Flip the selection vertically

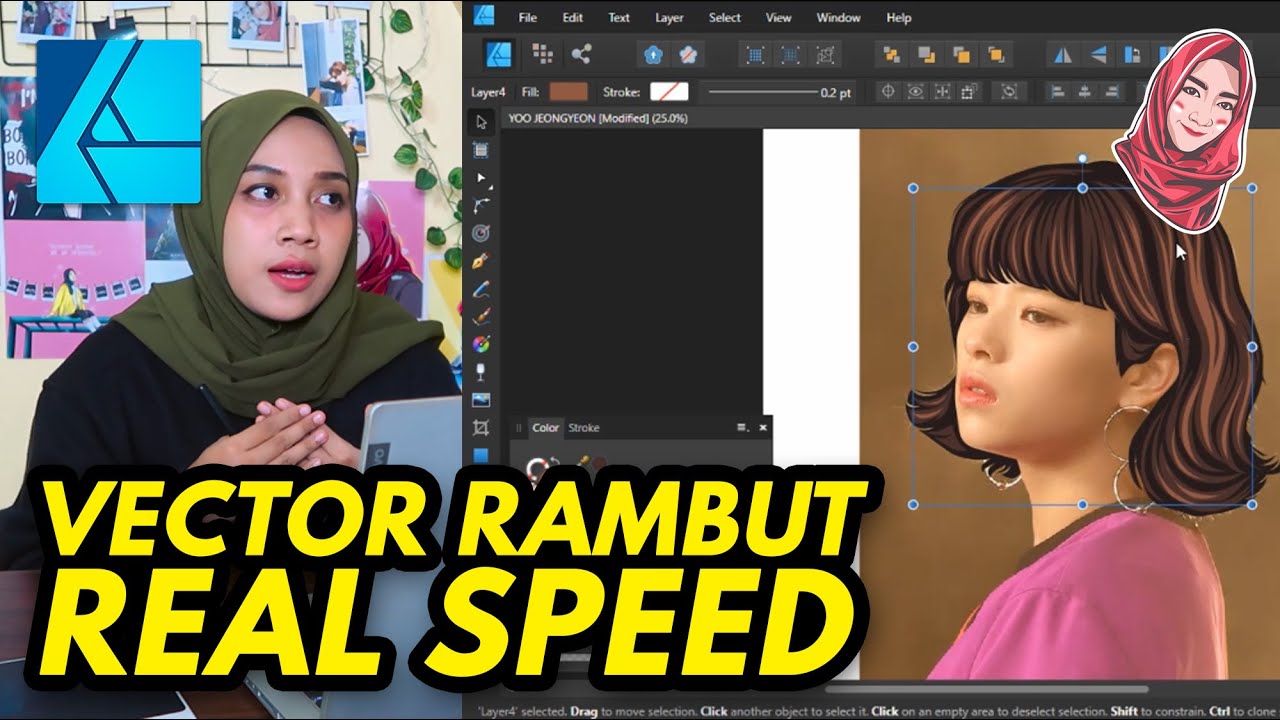coord(1097,54)
